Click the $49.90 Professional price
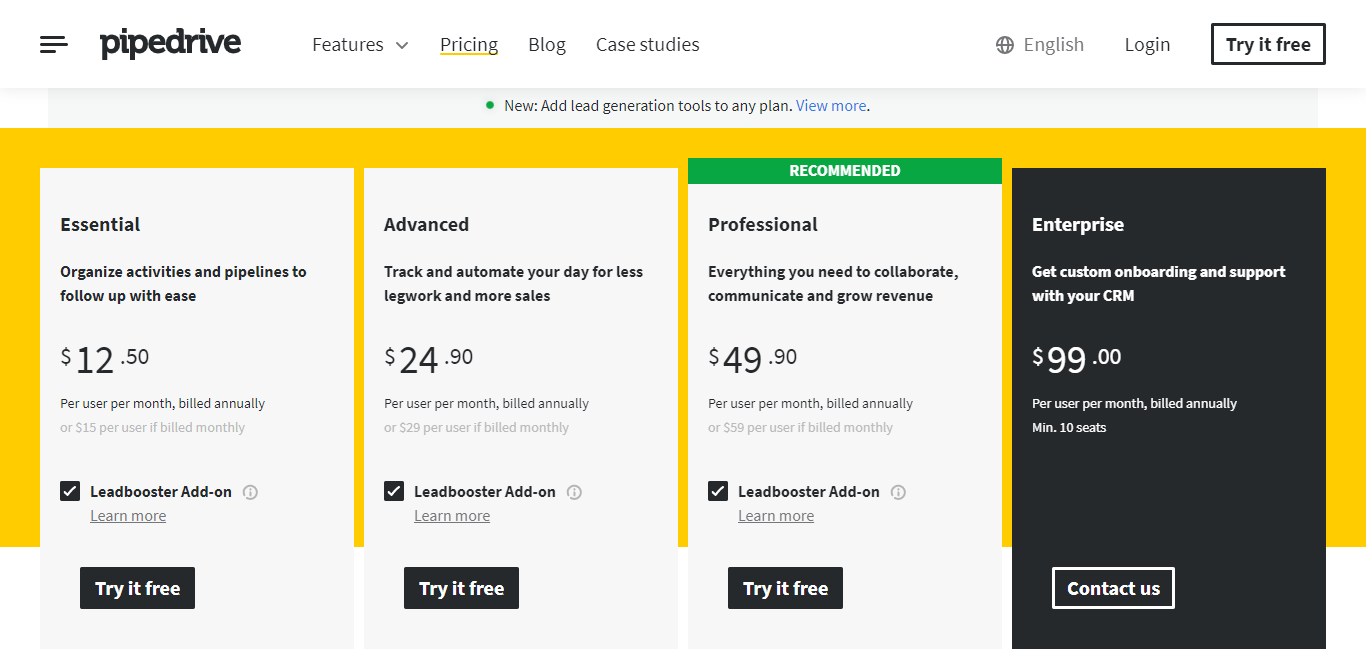 pos(753,359)
